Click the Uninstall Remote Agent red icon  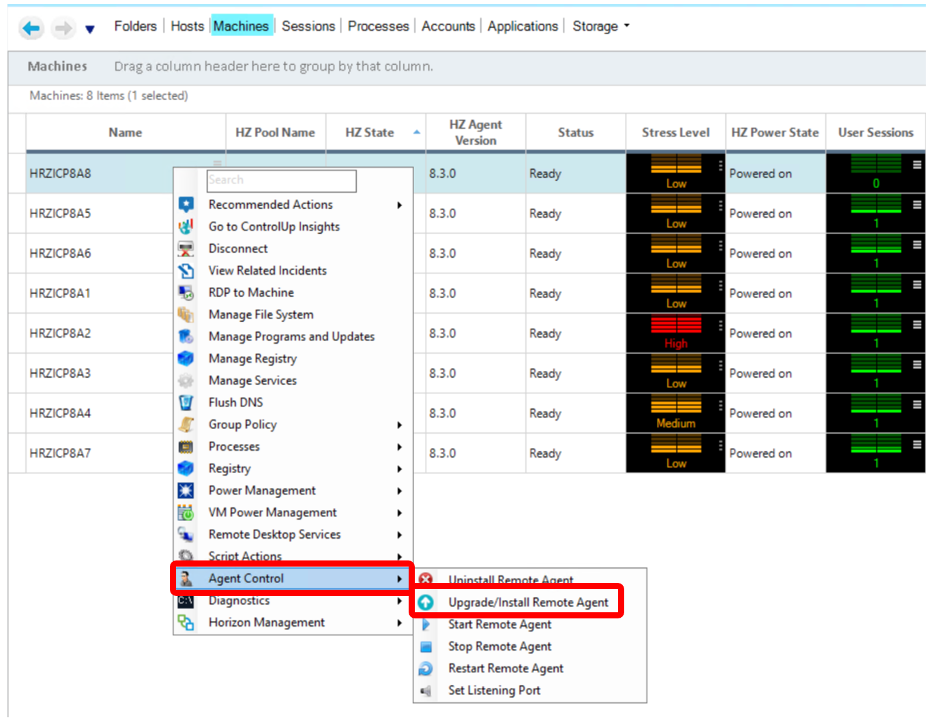point(426,580)
